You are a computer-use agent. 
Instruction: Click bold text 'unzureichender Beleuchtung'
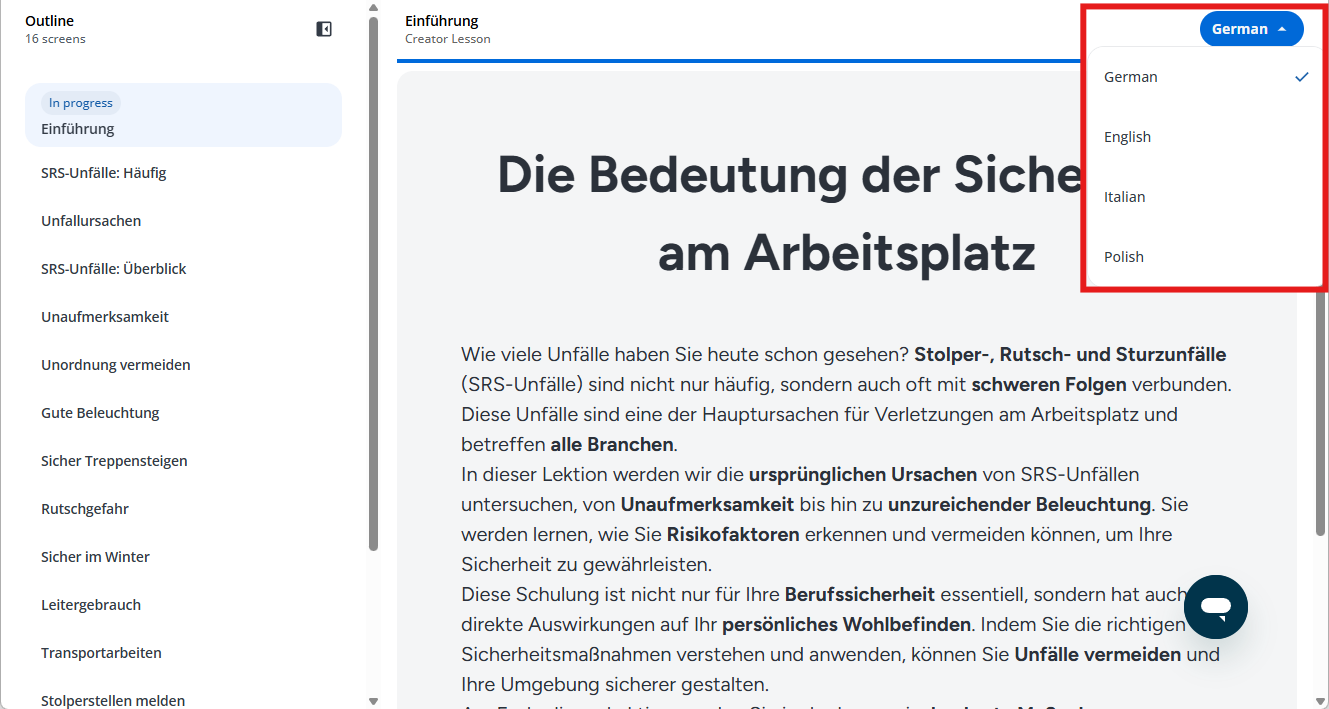tap(1019, 504)
